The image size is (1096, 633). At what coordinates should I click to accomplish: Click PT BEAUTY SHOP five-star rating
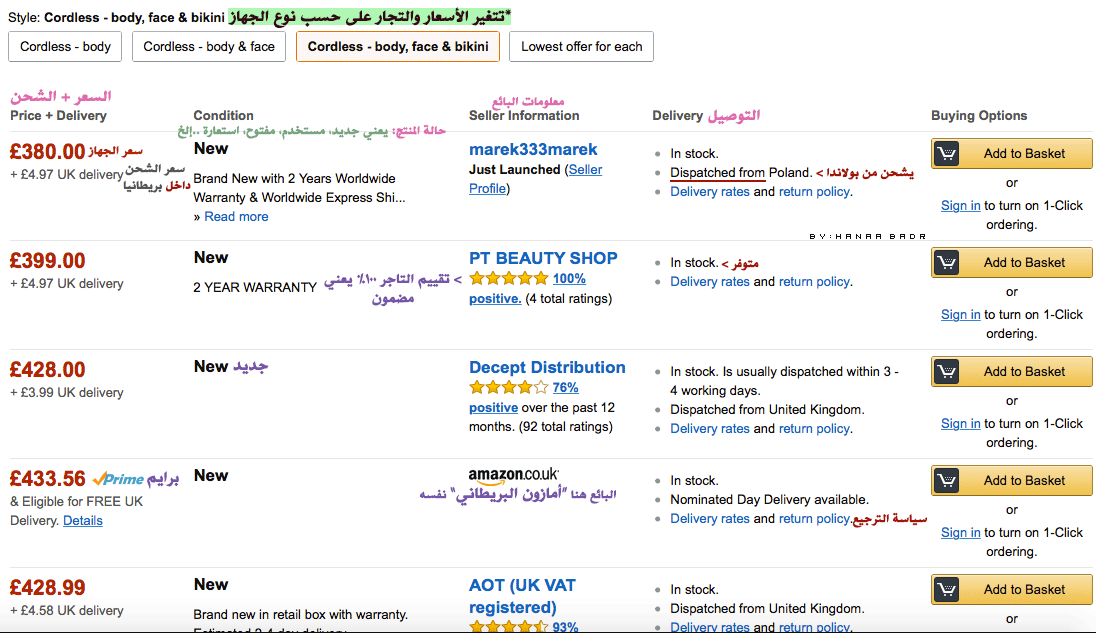[x=509, y=279]
